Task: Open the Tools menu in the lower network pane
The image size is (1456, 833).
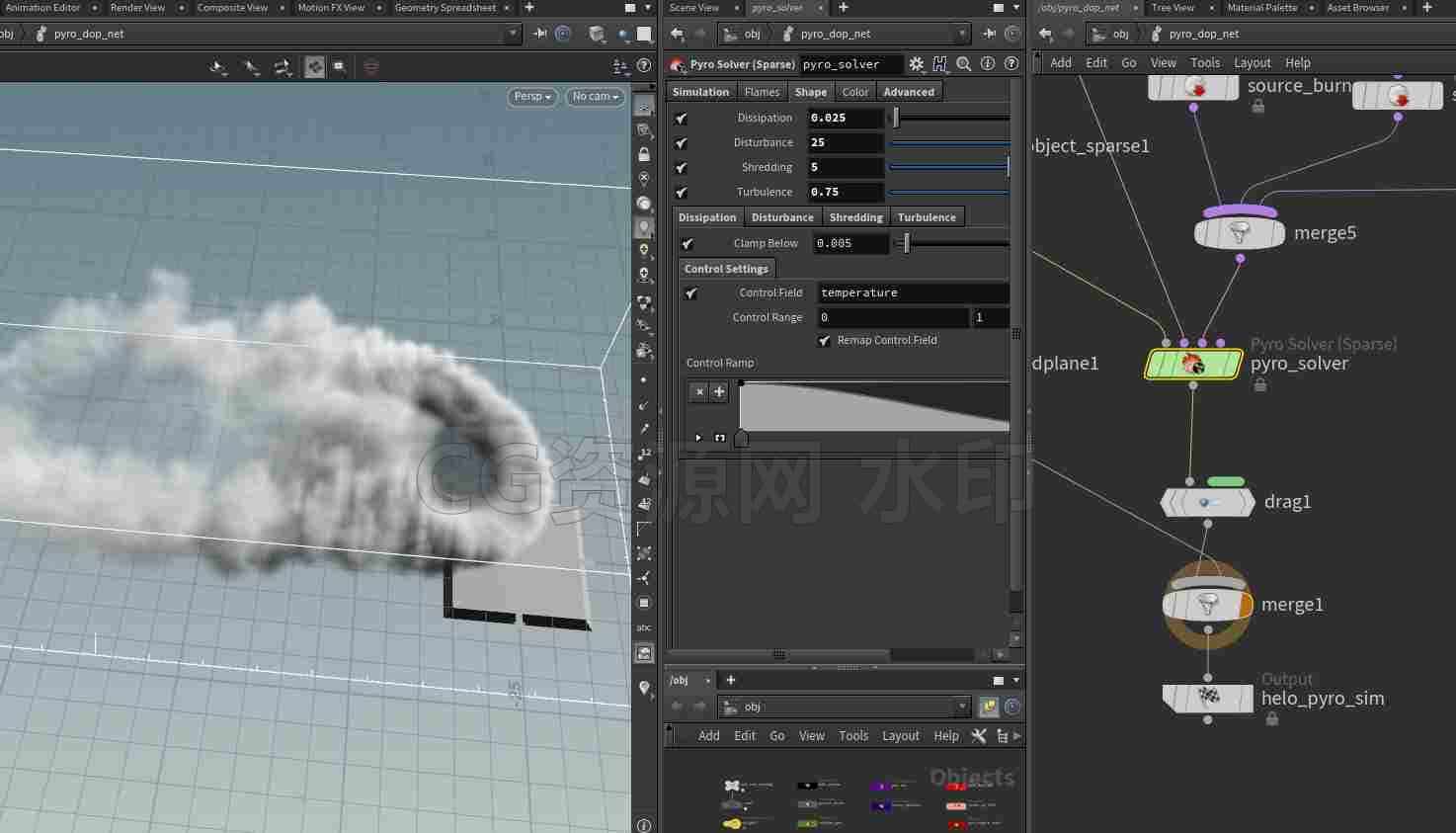Action: click(853, 736)
